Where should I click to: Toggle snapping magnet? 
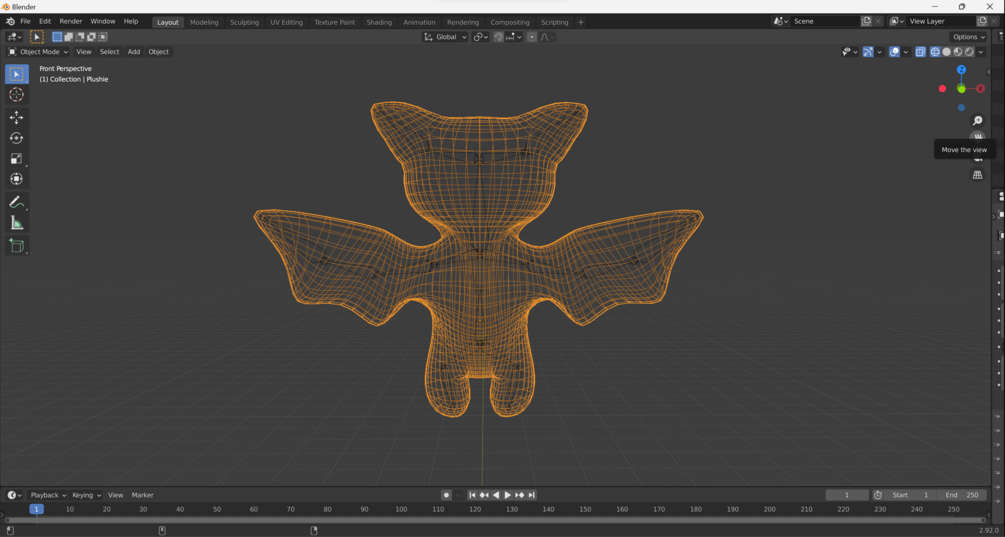click(498, 37)
